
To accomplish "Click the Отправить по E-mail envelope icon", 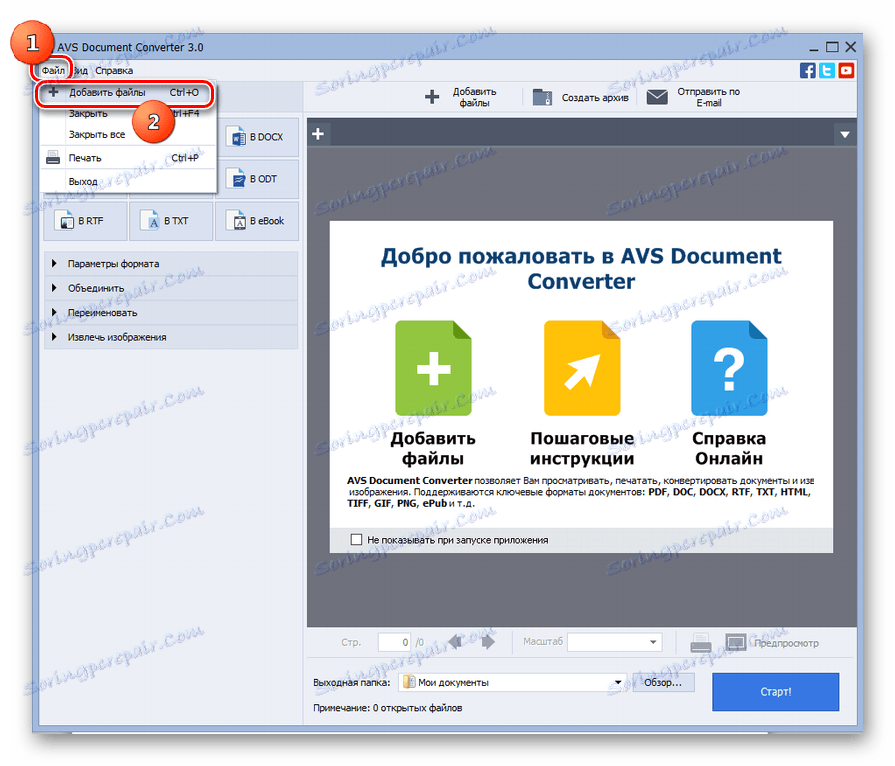I will [657, 97].
